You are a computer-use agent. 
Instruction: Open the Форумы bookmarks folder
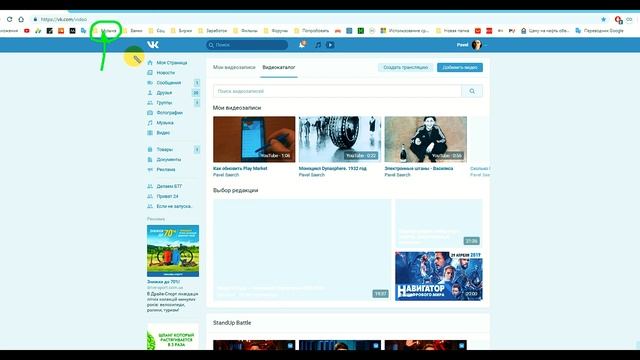coord(276,31)
